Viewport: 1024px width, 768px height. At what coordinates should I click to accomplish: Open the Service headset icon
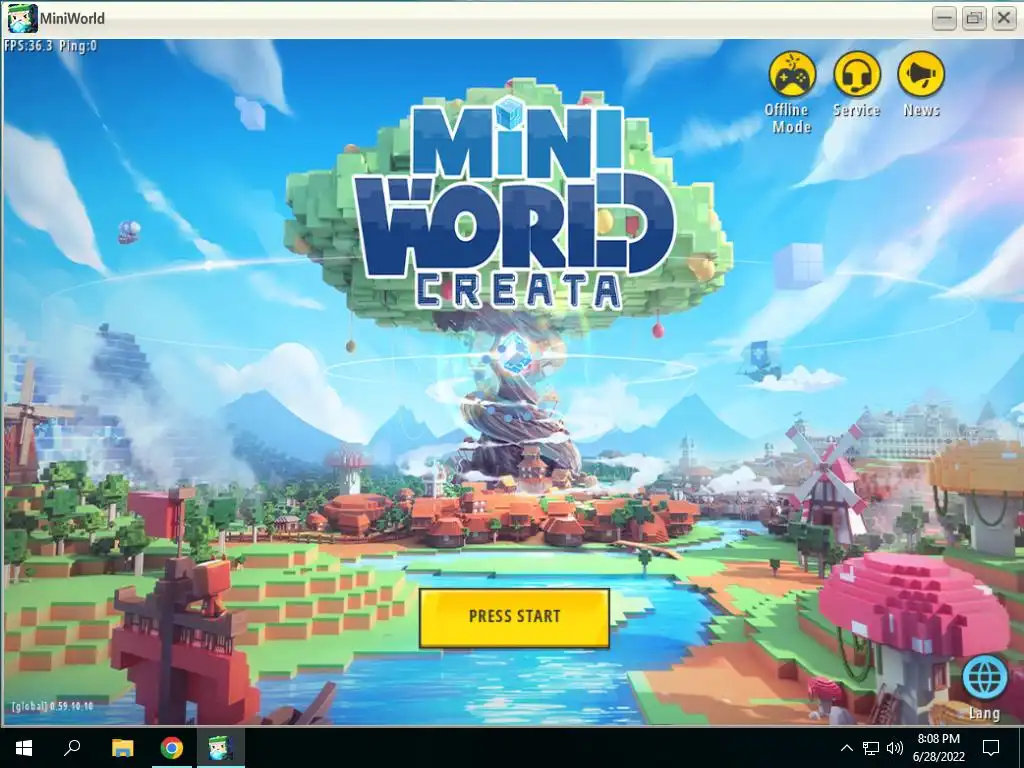point(857,75)
